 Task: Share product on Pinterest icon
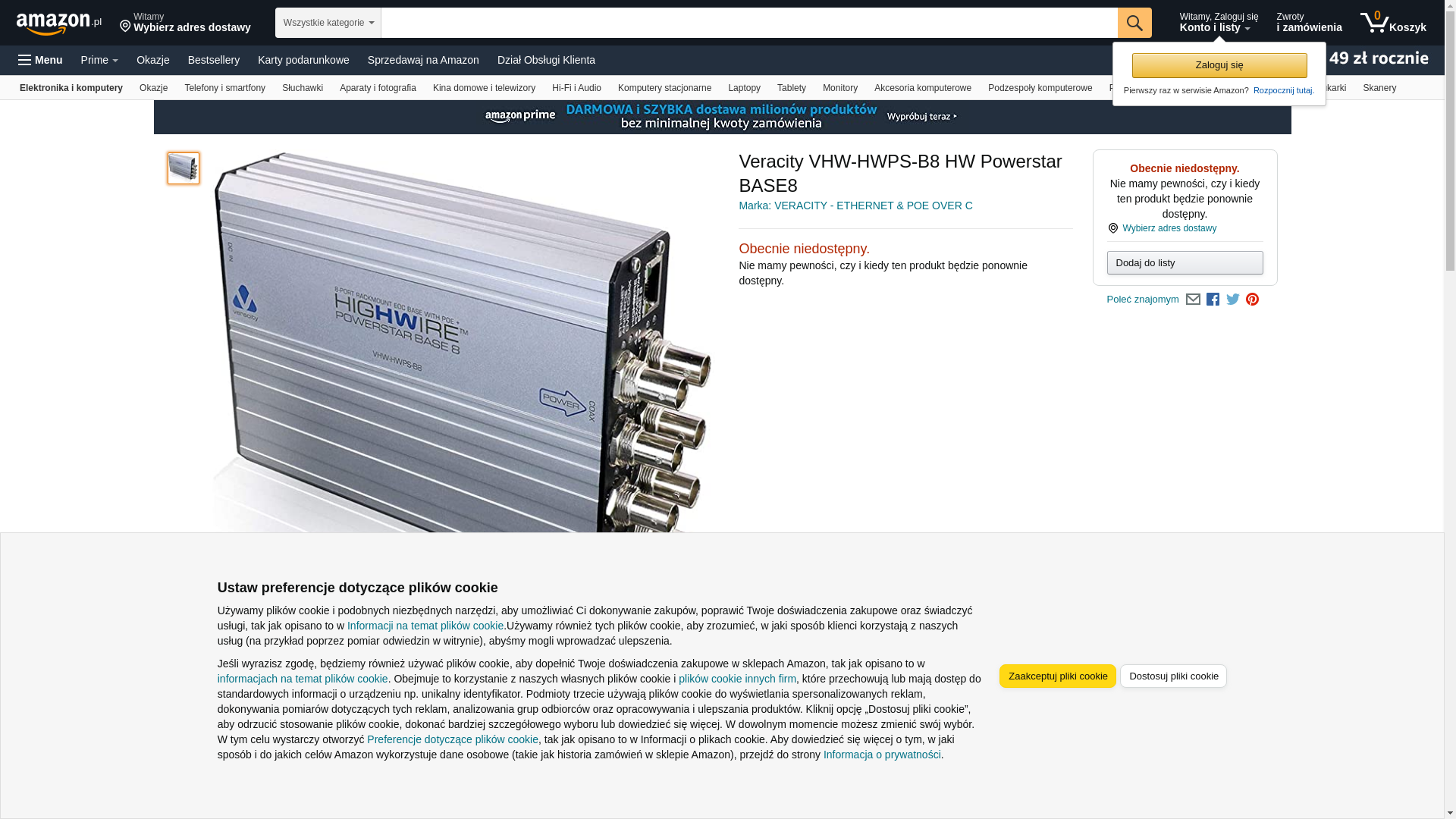coord(1252,300)
